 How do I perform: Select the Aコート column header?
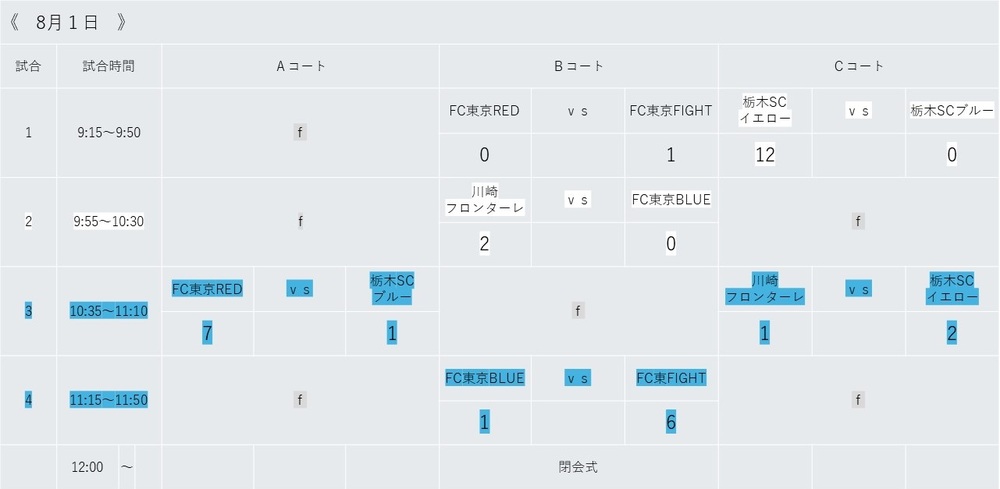pos(300,66)
